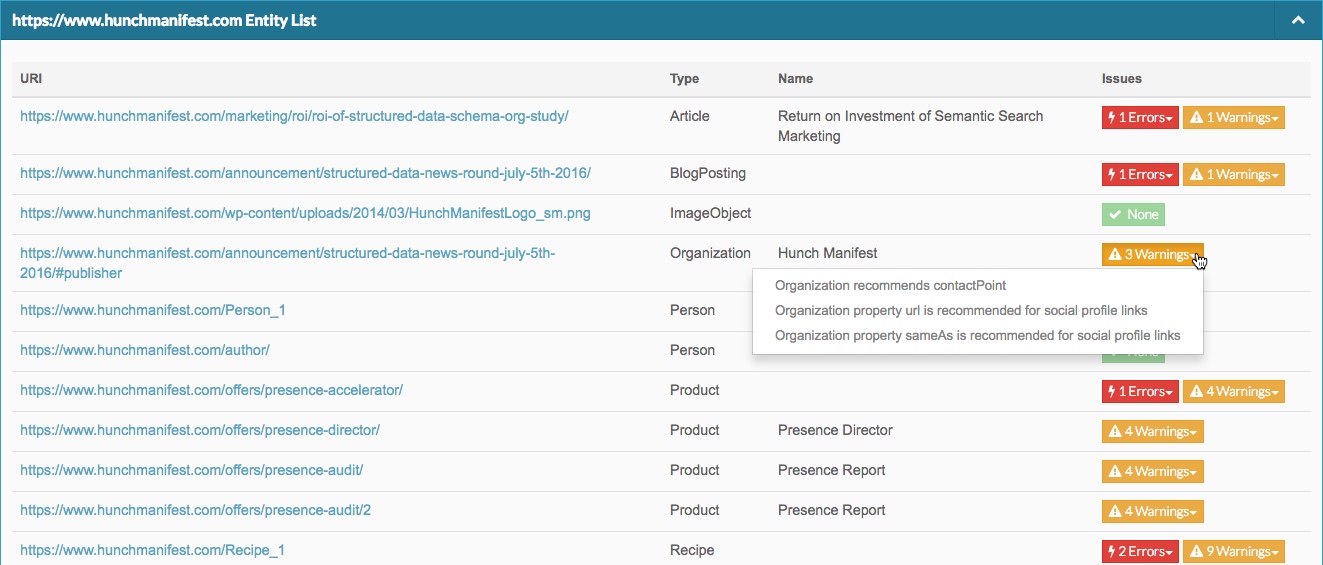Click the Name column header
This screenshot has height=565, width=1323.
pos(795,78)
